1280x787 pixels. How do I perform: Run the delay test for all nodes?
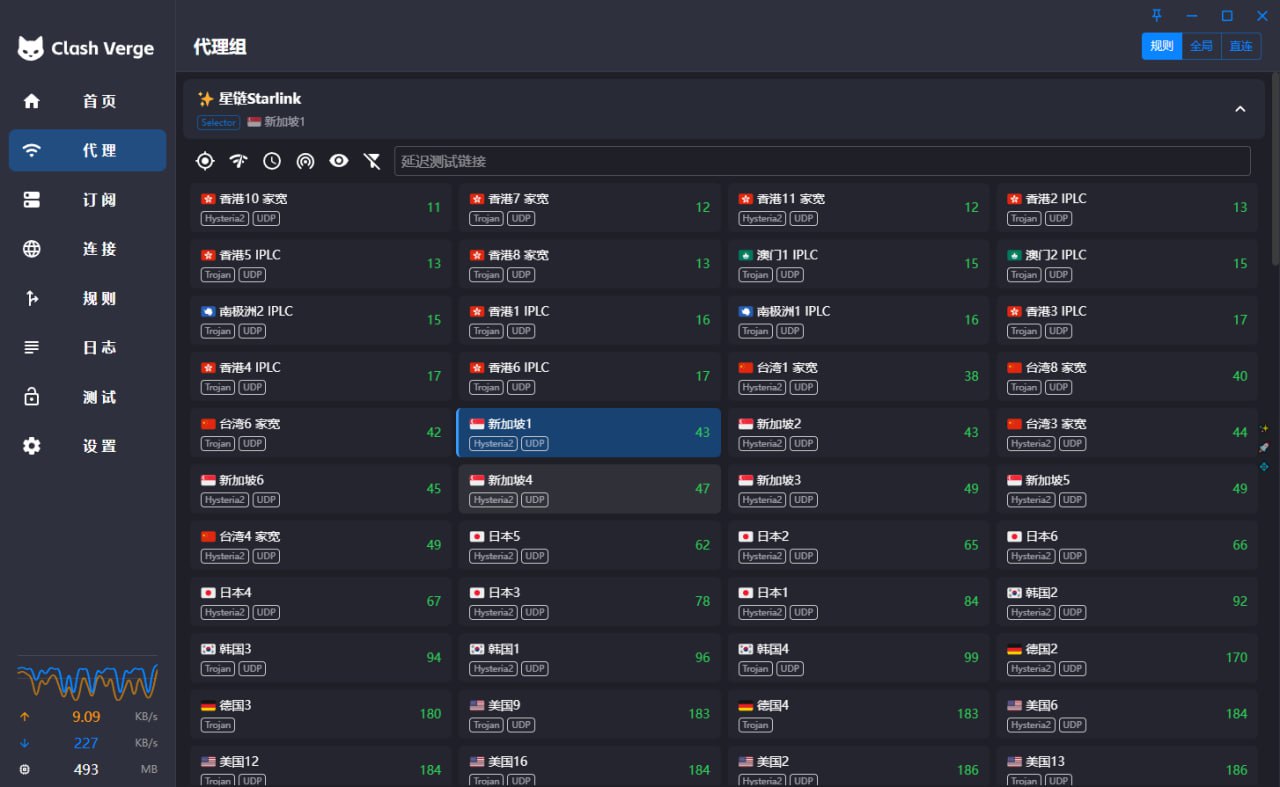[x=238, y=161]
